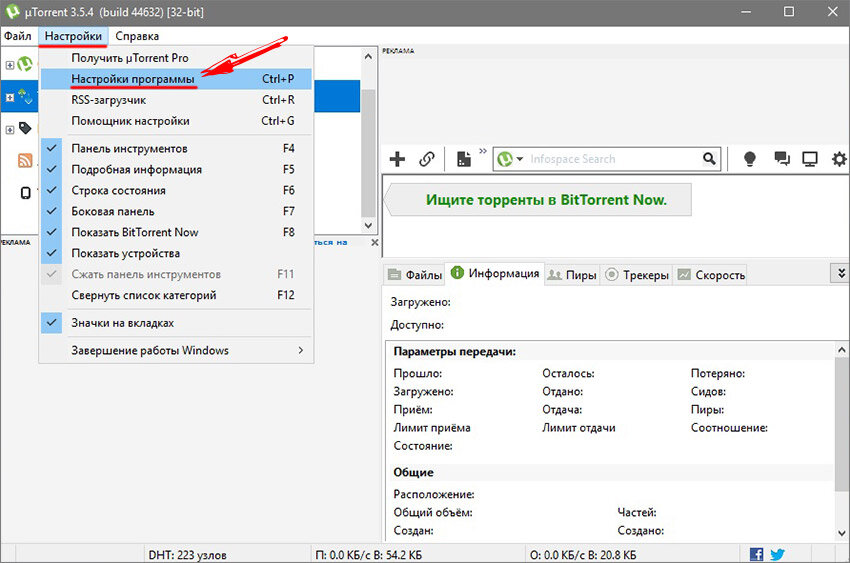Switch to the Информация tab
The image size is (850, 563).
[x=494, y=273]
